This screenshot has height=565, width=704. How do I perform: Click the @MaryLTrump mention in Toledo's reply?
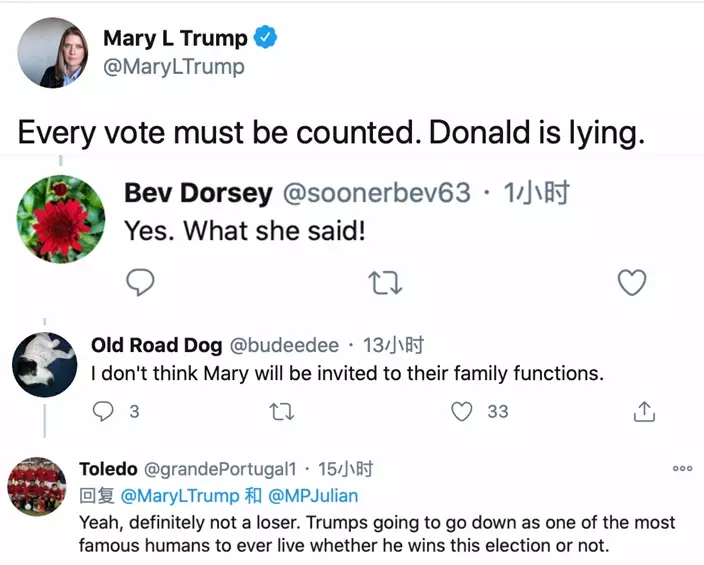tap(180, 495)
